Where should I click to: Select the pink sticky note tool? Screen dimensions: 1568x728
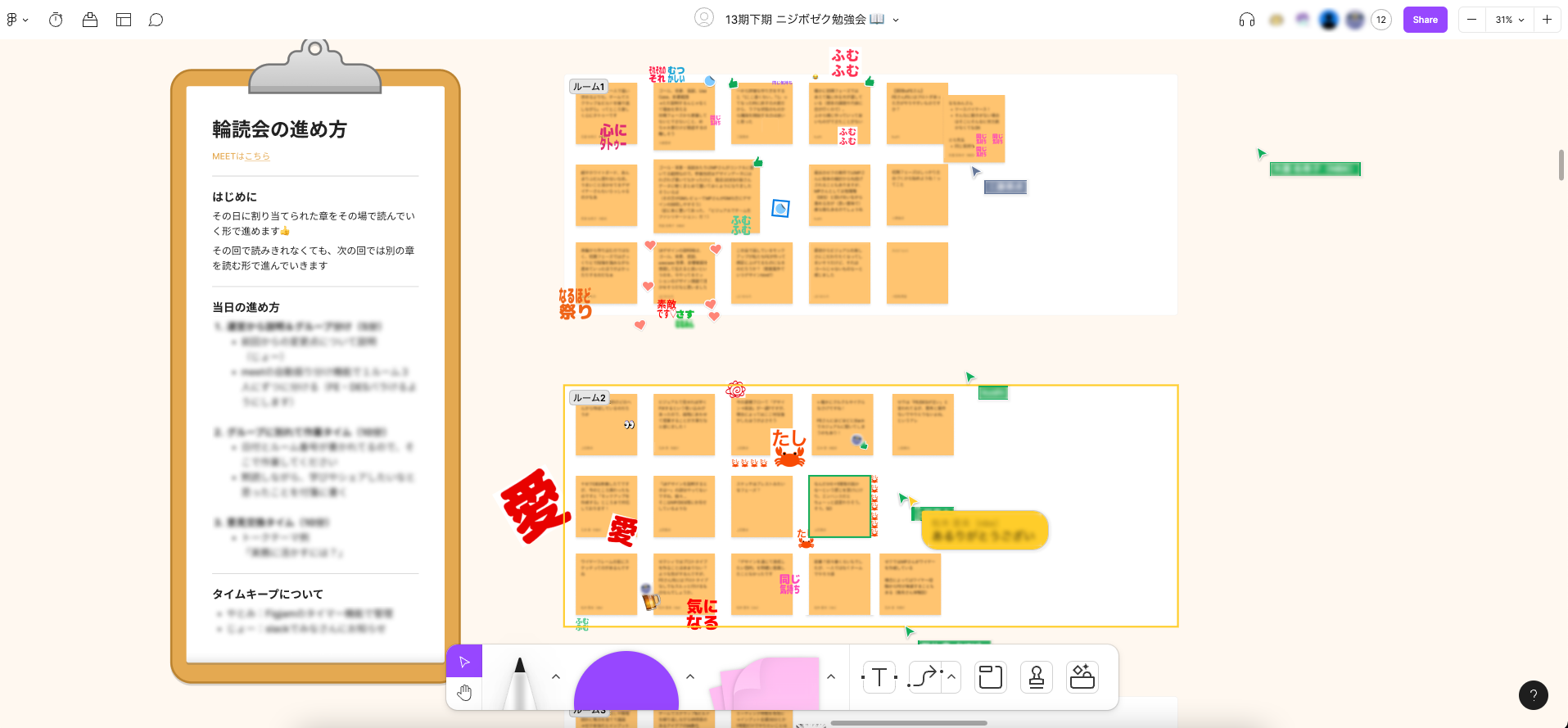pos(765,683)
